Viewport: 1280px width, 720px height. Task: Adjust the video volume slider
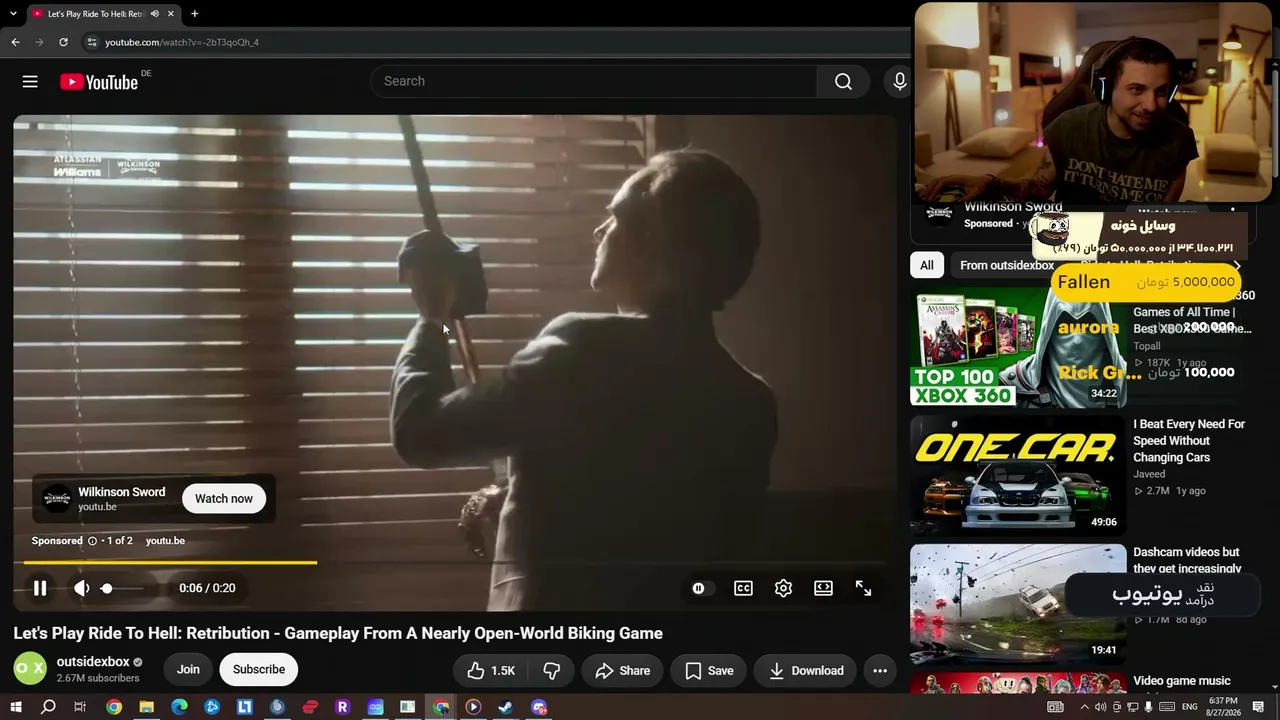click(x=122, y=588)
